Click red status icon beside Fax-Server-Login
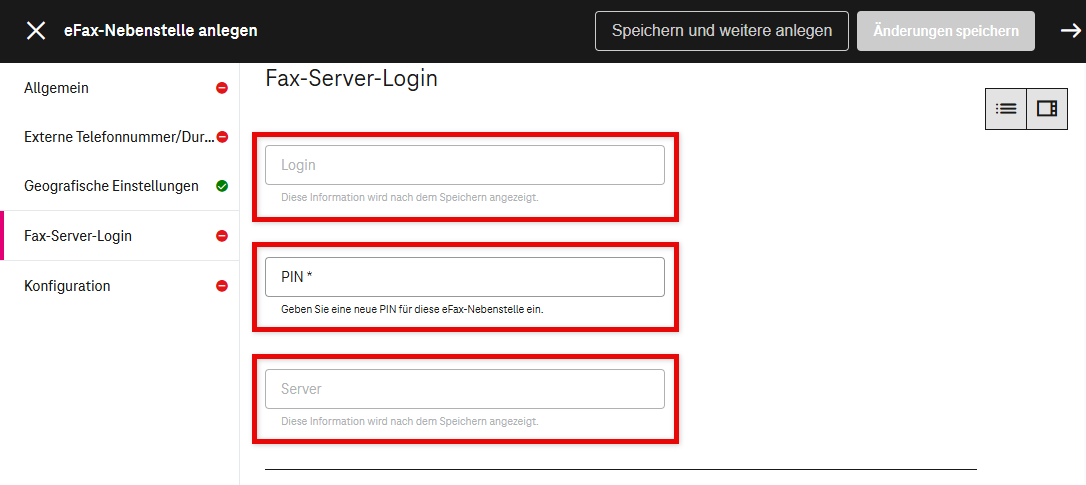Screen dimensions: 1086x485 (x=222, y=236)
